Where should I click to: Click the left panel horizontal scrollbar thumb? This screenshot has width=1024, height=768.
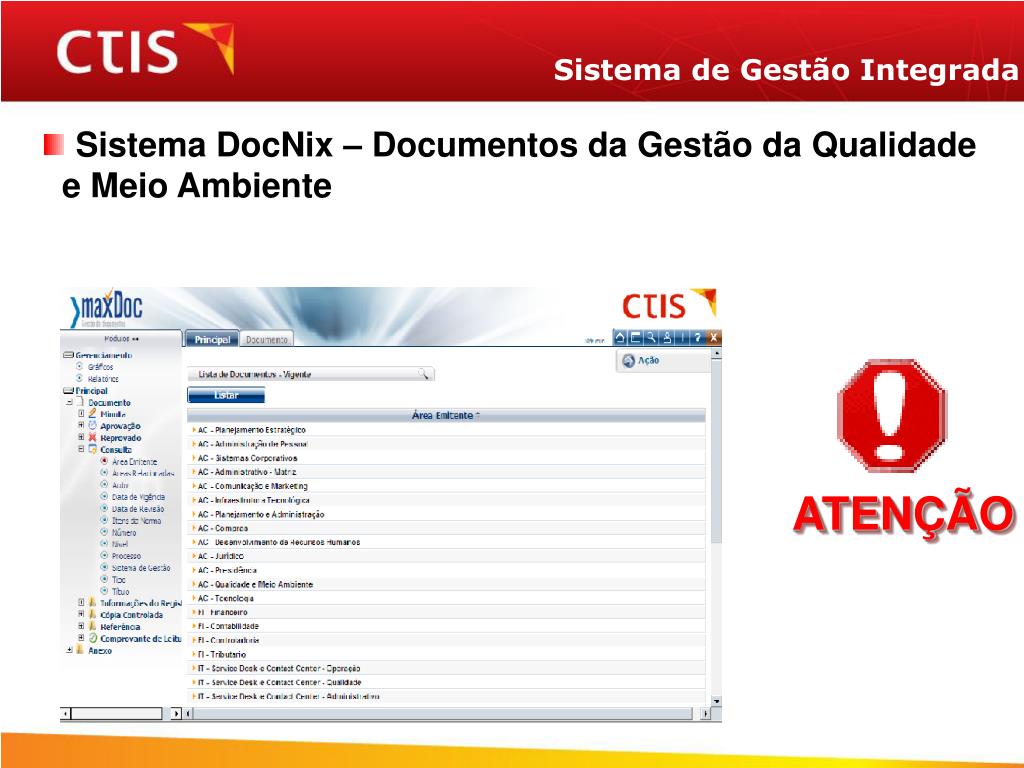[x=116, y=713]
